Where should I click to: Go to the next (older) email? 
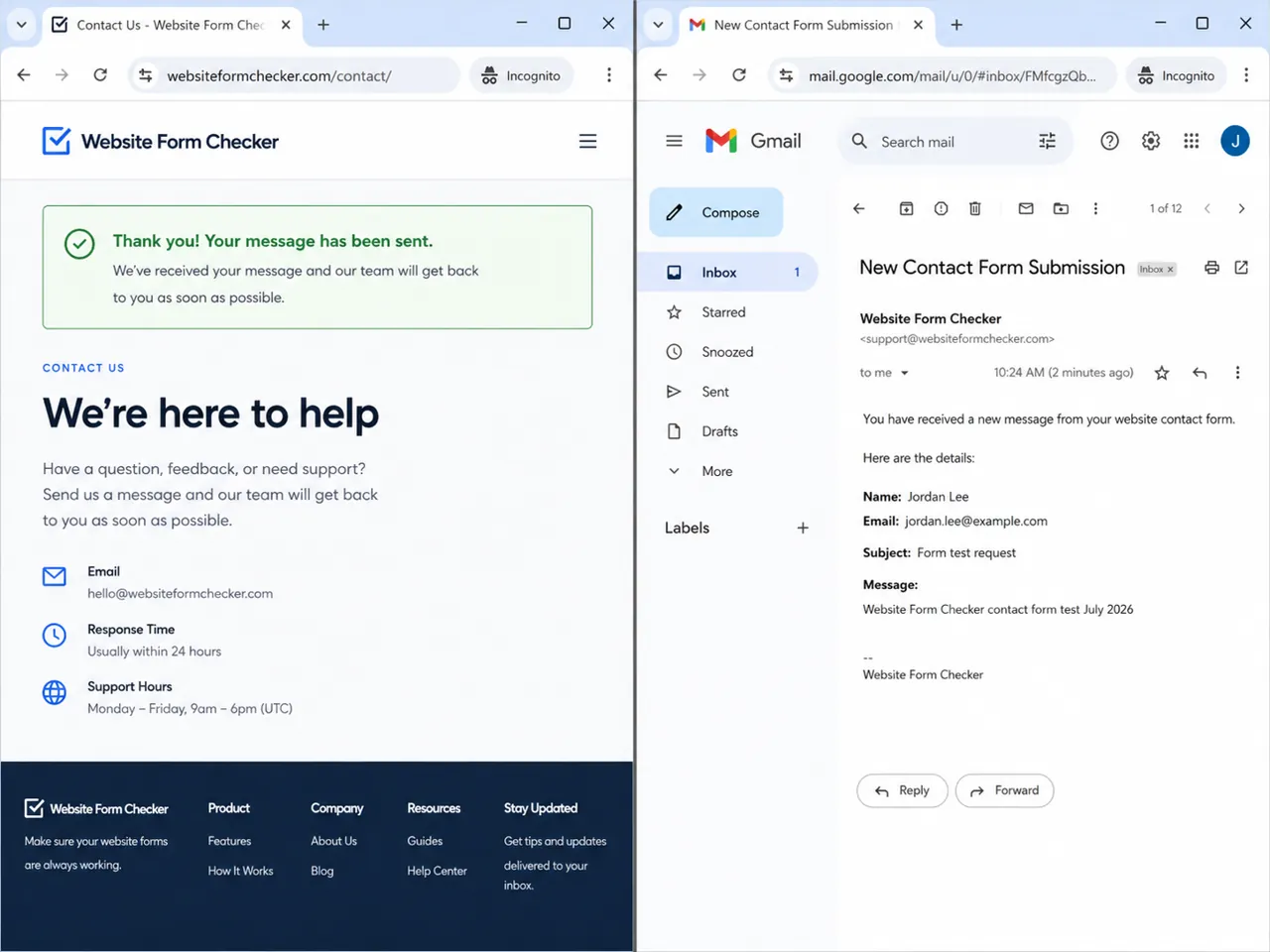point(1241,208)
